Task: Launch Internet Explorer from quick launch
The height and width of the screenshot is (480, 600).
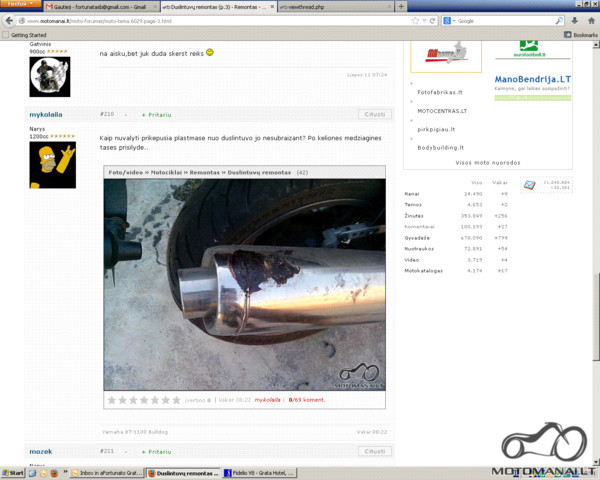Action: [x=32, y=473]
